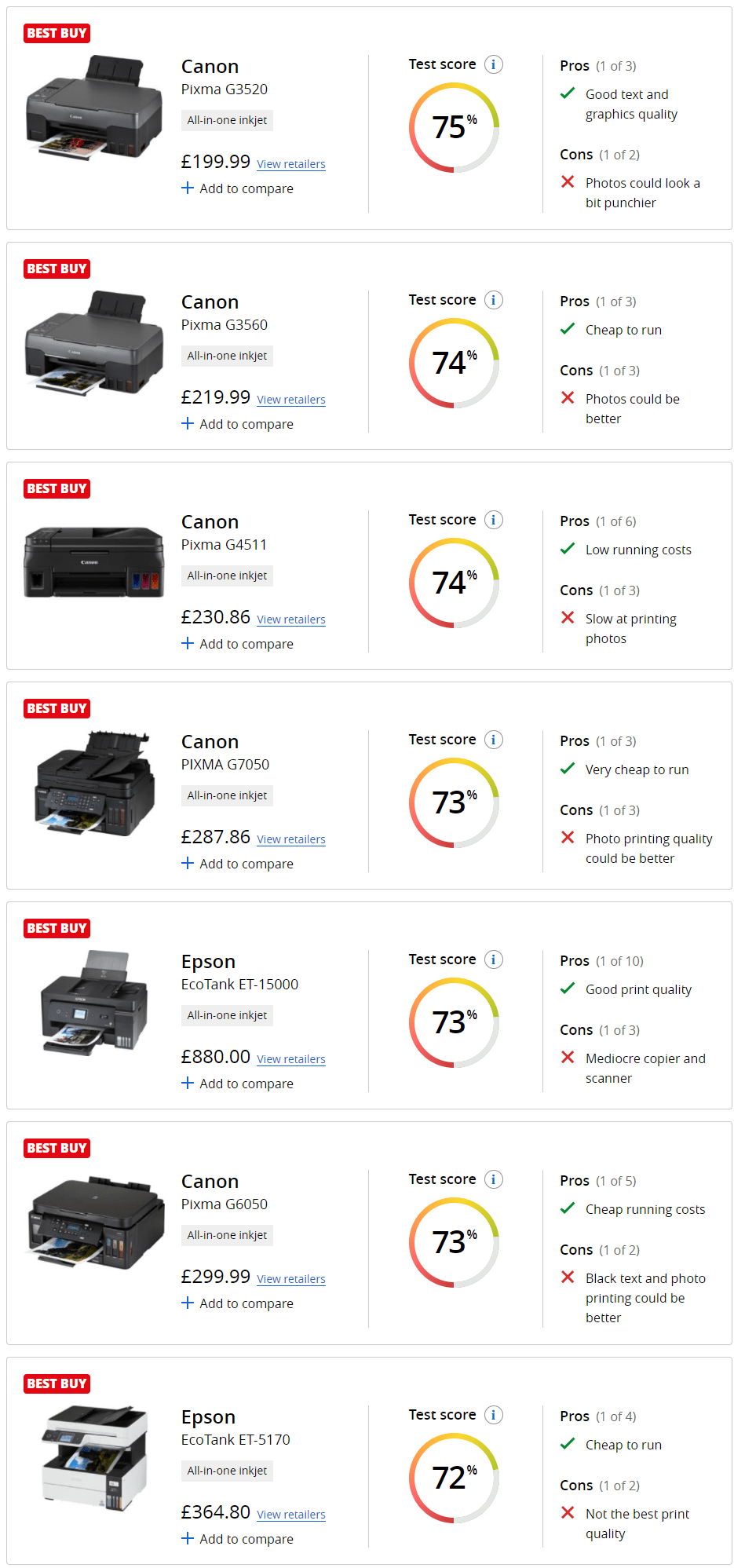Show Test score info for Pixma G4511
This screenshot has width=734, height=1568.
tap(493, 520)
